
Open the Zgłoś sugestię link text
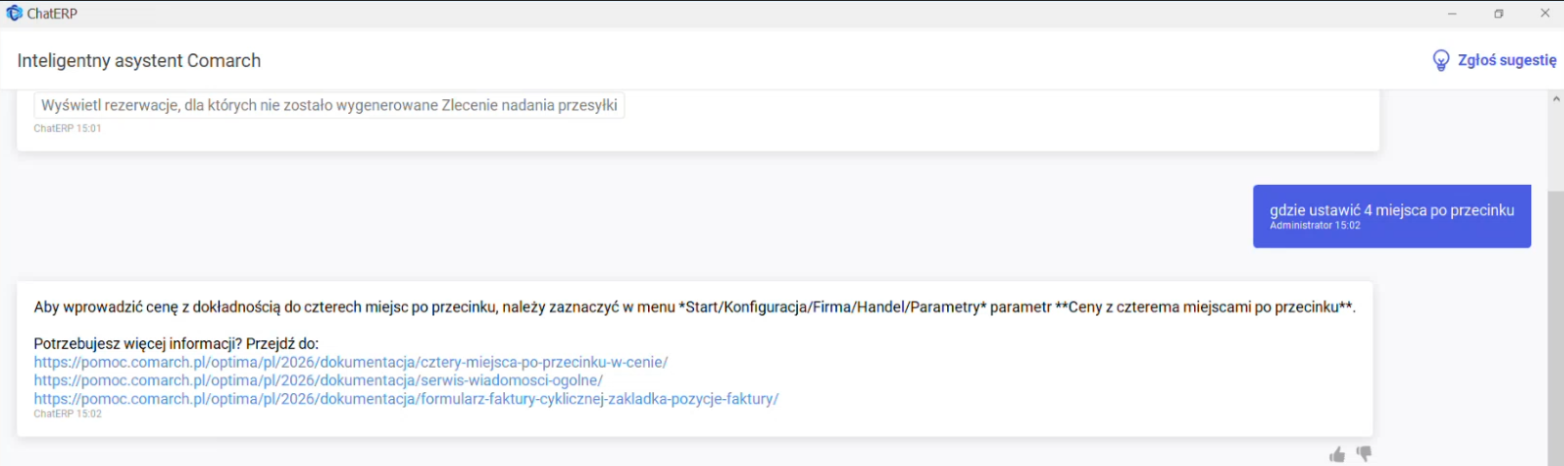pyautogui.click(x=1507, y=61)
